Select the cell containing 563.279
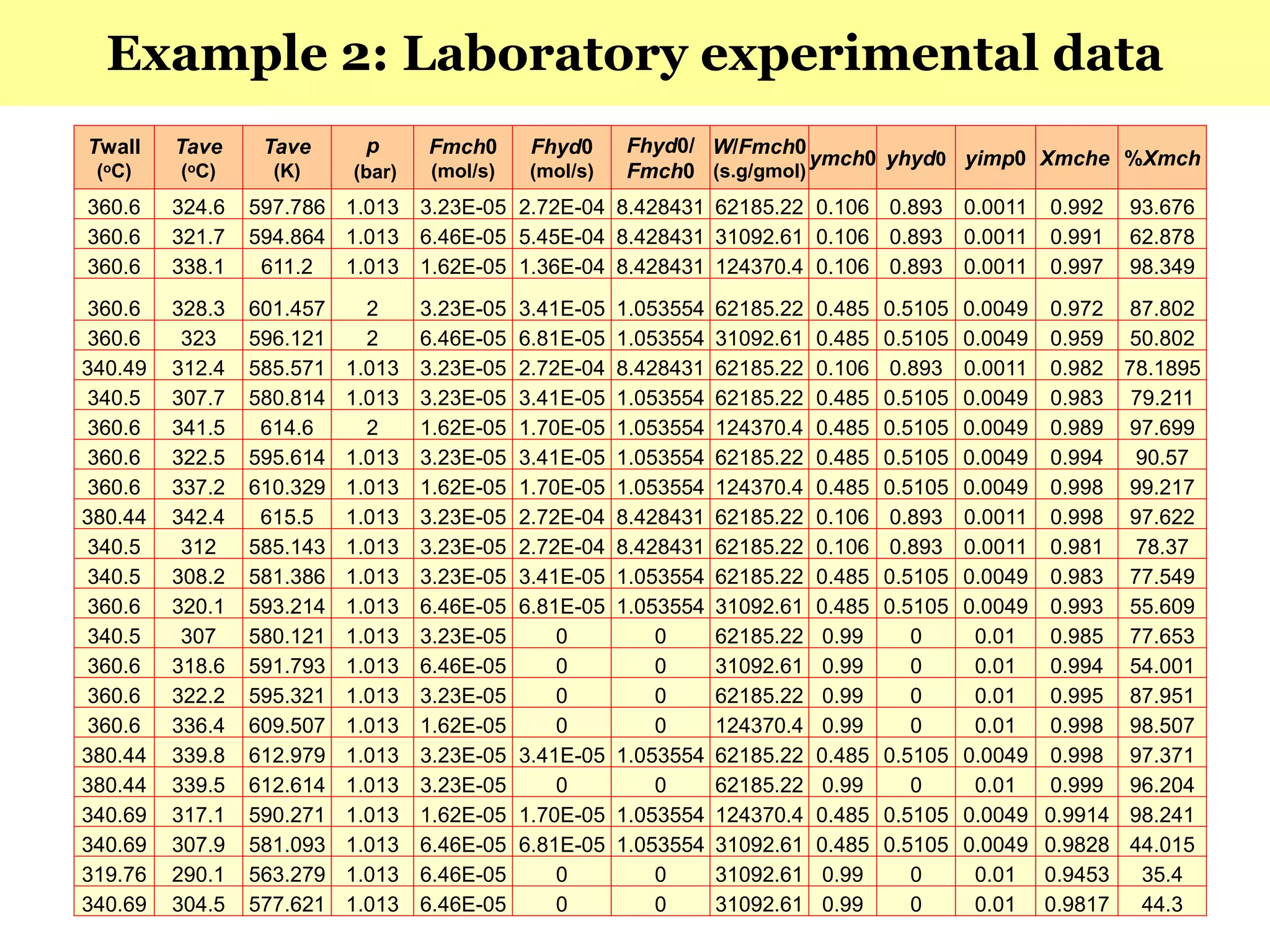 pyautogui.click(x=287, y=874)
